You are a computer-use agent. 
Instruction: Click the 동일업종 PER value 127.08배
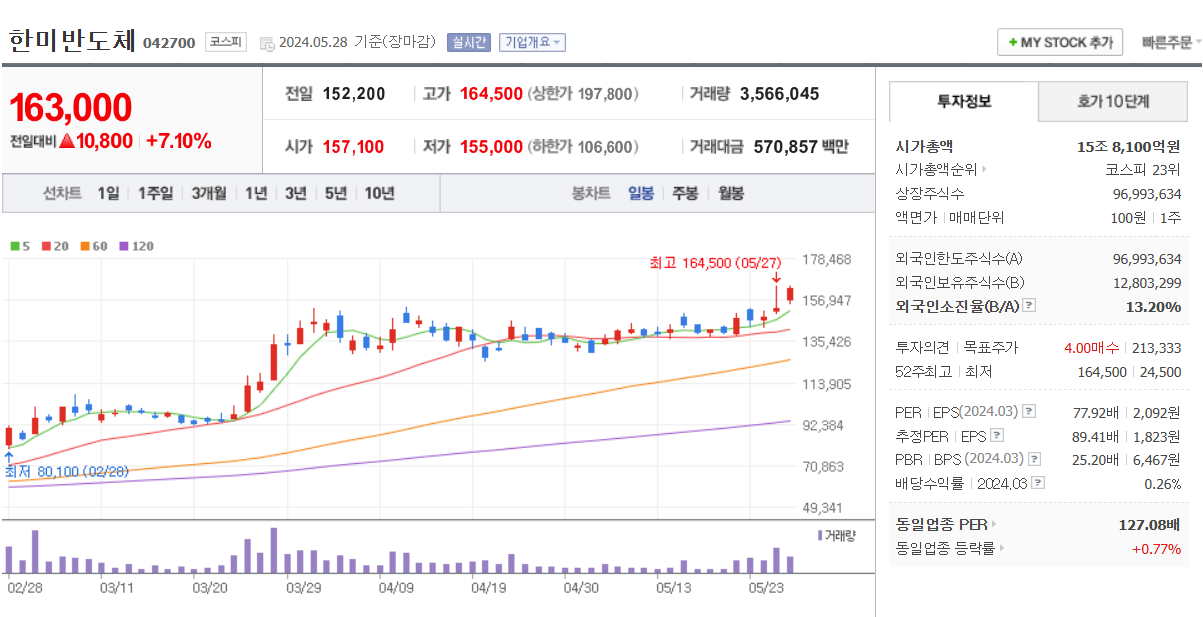point(1149,524)
